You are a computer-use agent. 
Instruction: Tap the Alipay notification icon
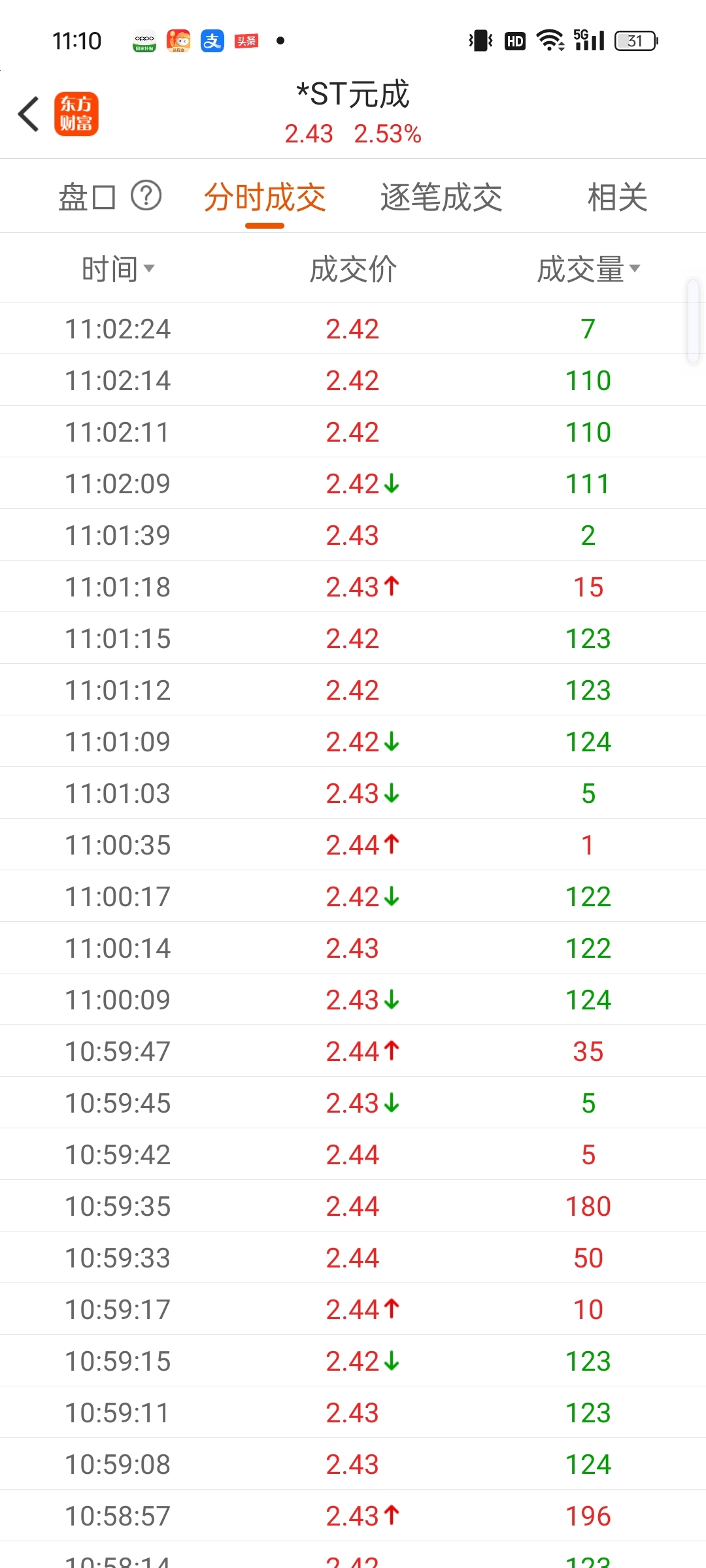coord(212,41)
